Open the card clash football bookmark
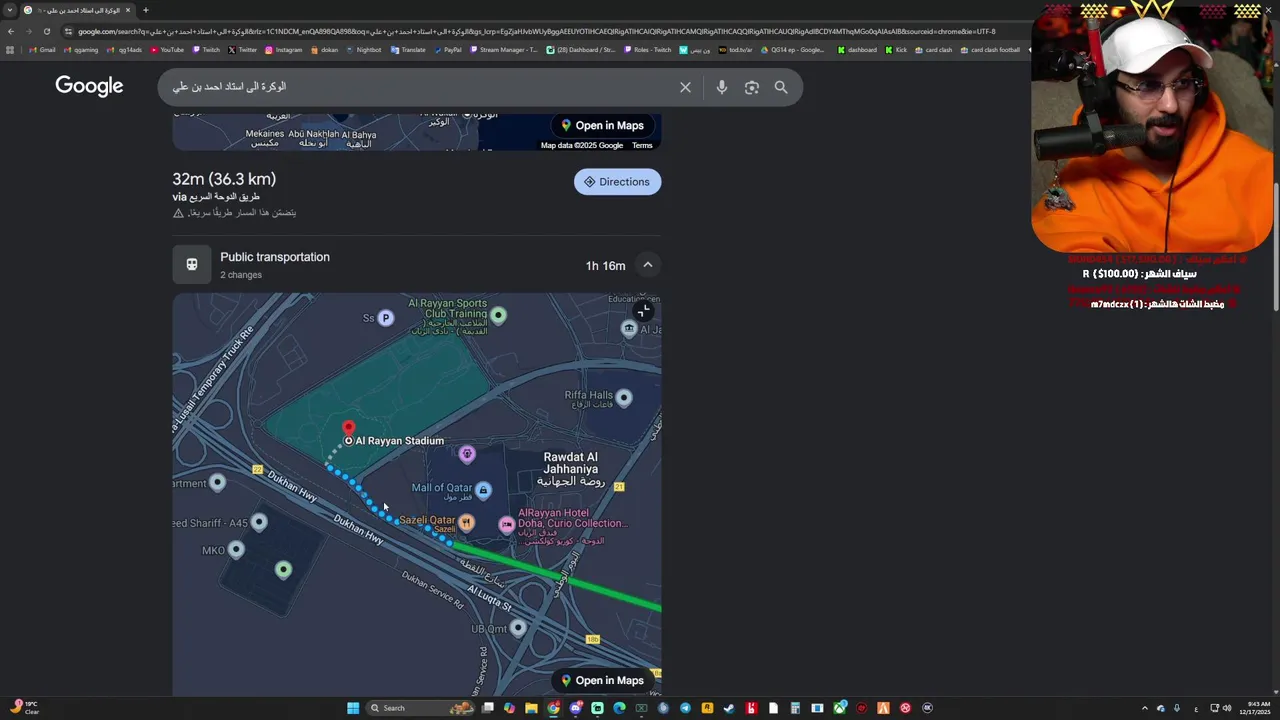 pyautogui.click(x=990, y=50)
